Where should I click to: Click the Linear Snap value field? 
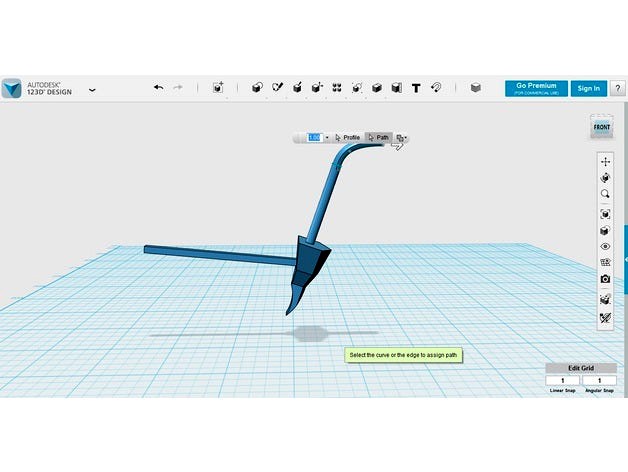coord(563,381)
